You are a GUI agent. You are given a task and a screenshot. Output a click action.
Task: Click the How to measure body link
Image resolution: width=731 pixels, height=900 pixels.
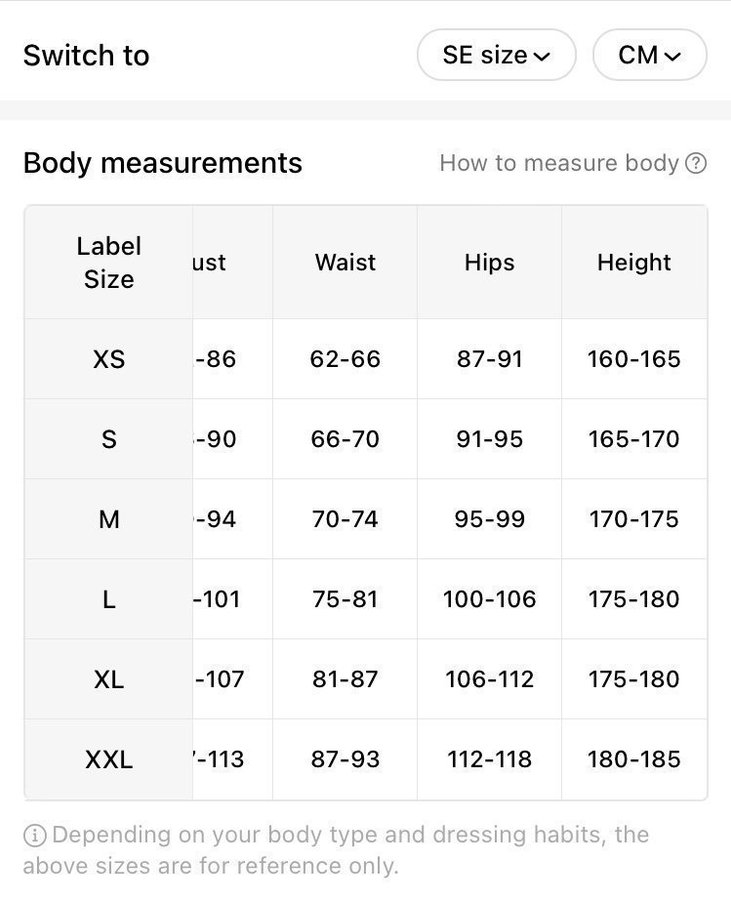559,163
